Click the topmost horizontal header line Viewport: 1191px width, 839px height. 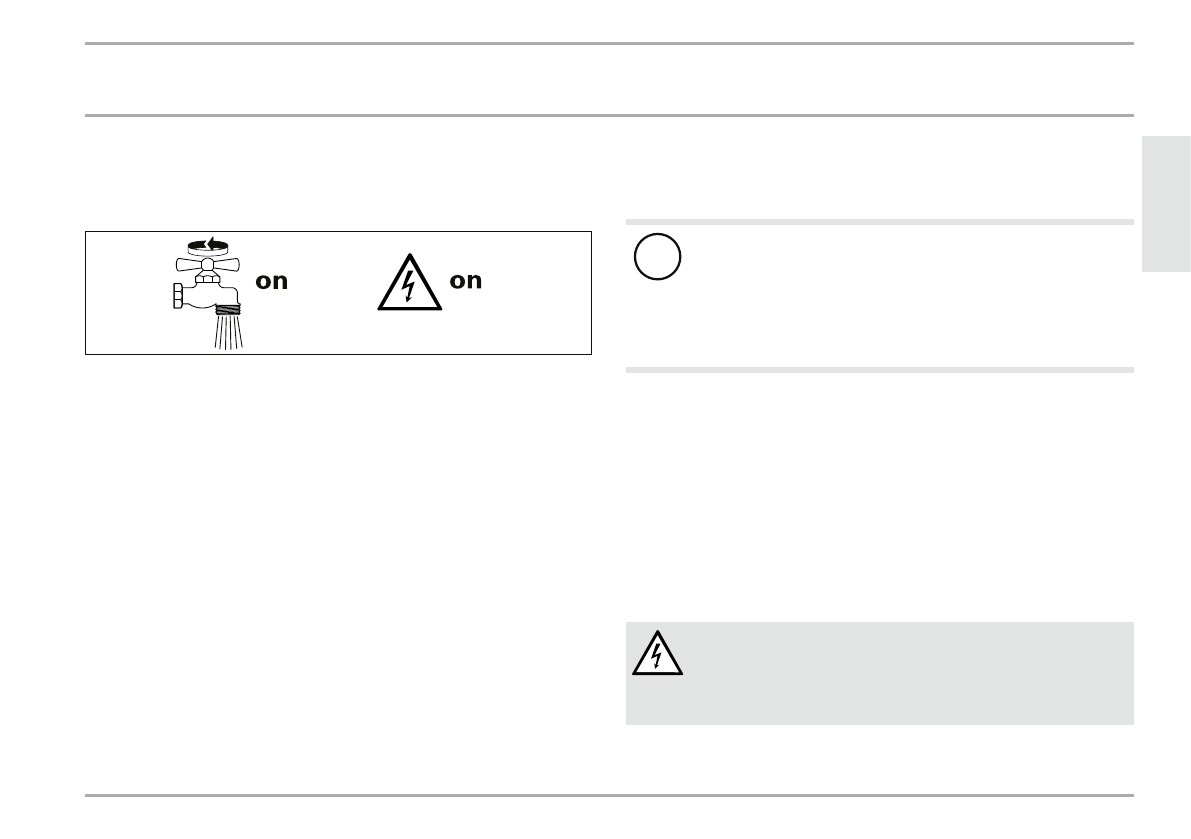click(609, 44)
